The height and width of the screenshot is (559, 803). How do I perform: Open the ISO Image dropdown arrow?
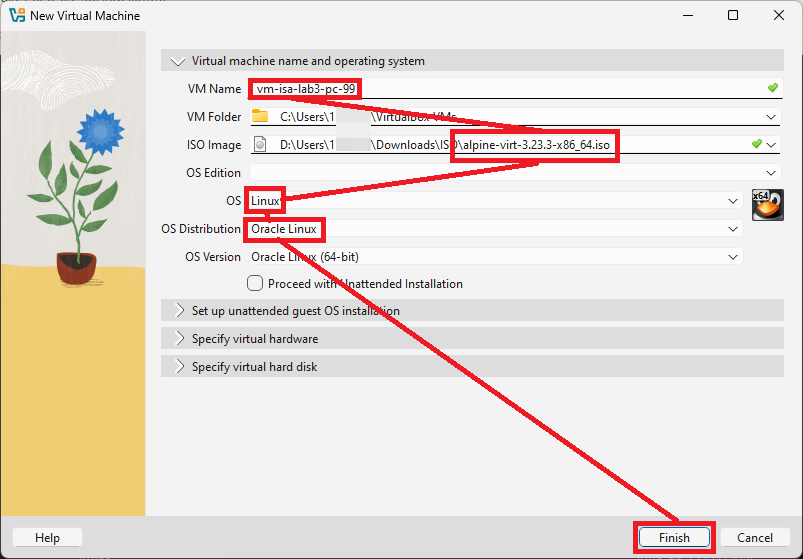coord(772,145)
